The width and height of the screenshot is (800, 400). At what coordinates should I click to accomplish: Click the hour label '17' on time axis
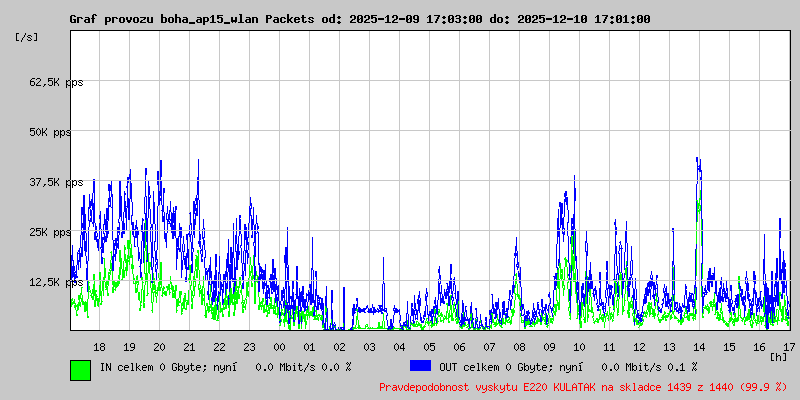click(x=788, y=347)
